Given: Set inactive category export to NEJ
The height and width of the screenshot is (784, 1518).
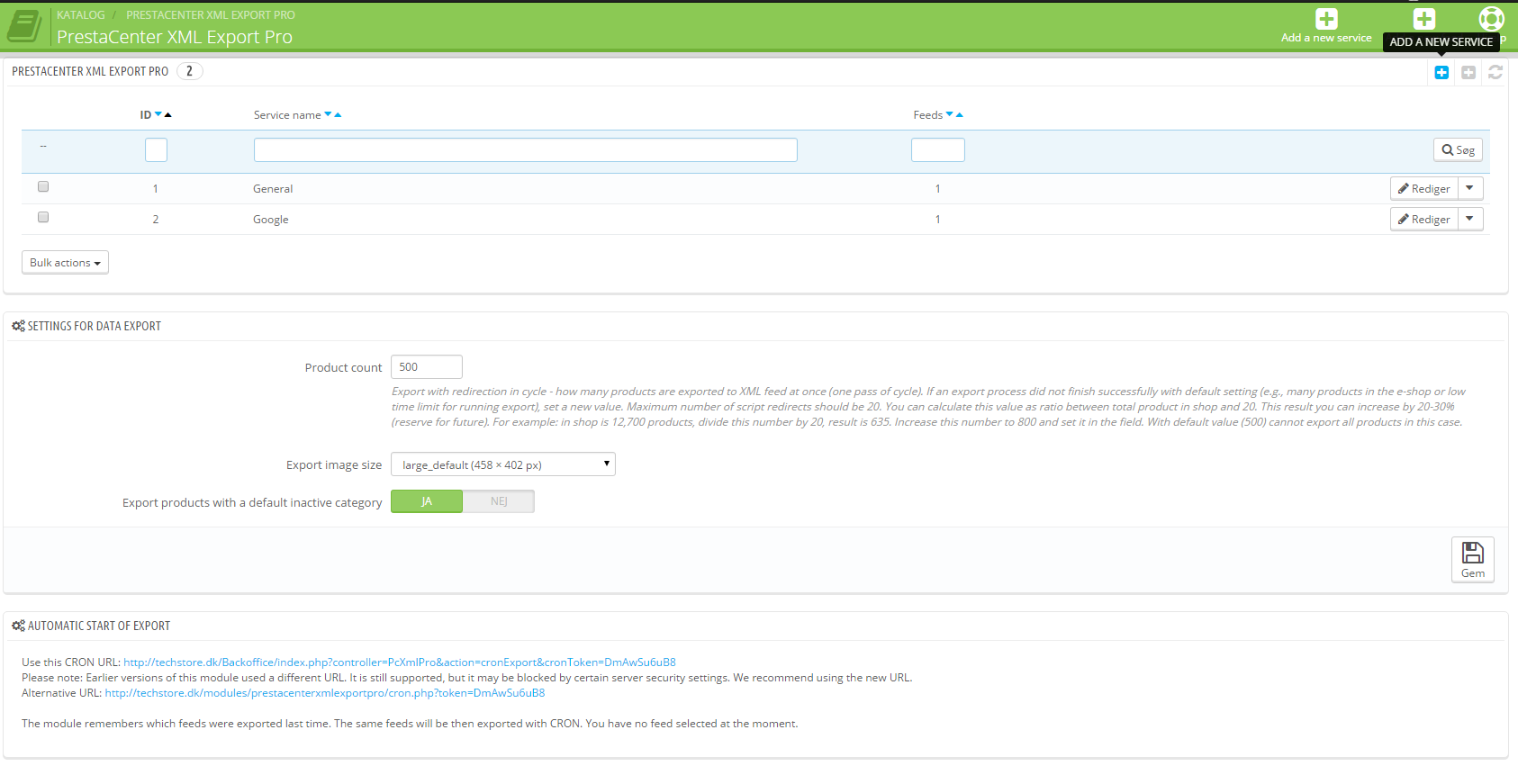Looking at the screenshot, I should pyautogui.click(x=499, y=501).
